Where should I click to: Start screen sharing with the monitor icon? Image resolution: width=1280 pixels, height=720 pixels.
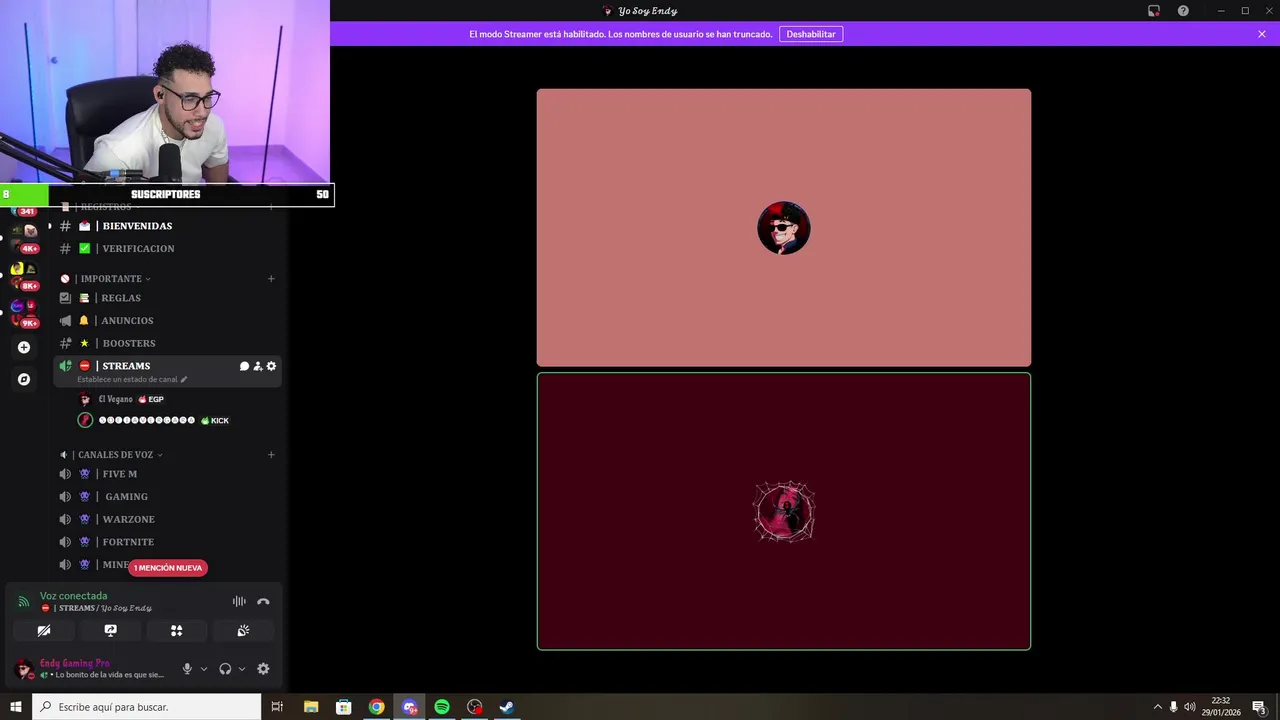coord(110,631)
